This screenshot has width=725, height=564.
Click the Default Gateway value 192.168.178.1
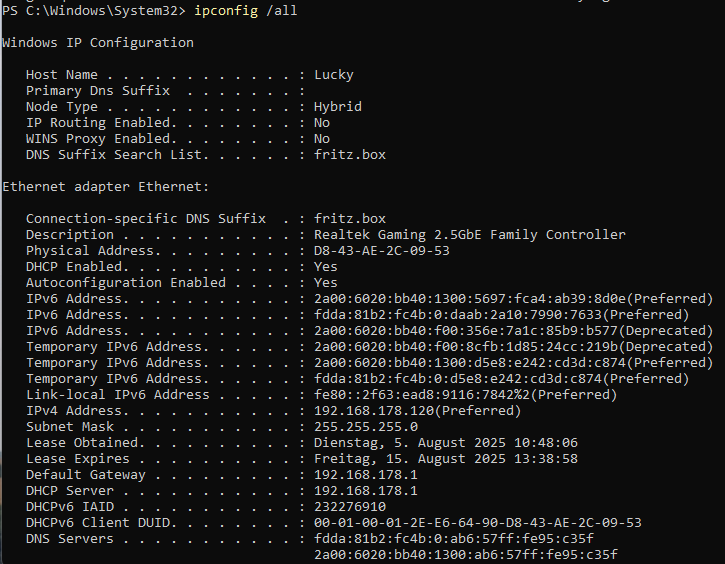365,475
